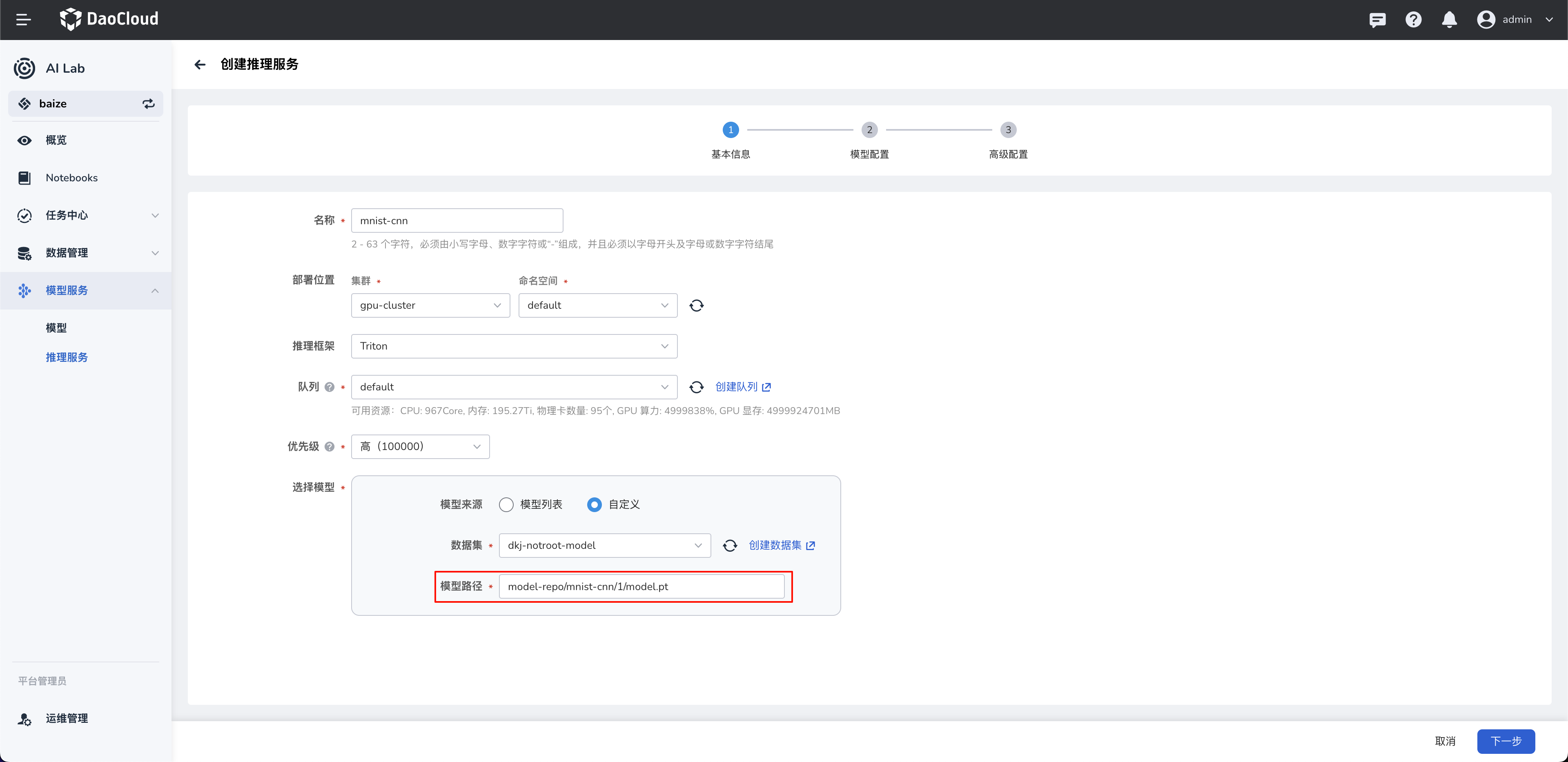This screenshot has height=762, width=1568.
Task: Select the 自定义 radio option
Action: coord(594,505)
